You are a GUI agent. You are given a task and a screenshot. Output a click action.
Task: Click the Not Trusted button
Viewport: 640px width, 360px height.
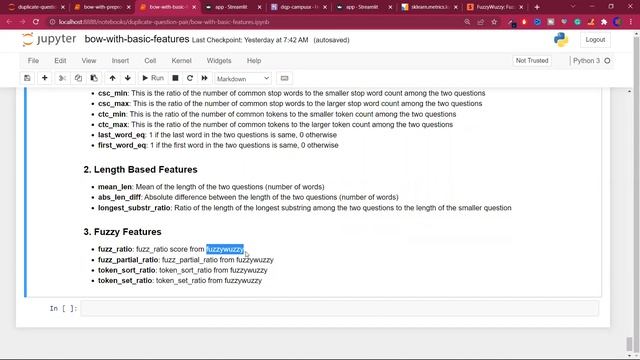(532, 60)
